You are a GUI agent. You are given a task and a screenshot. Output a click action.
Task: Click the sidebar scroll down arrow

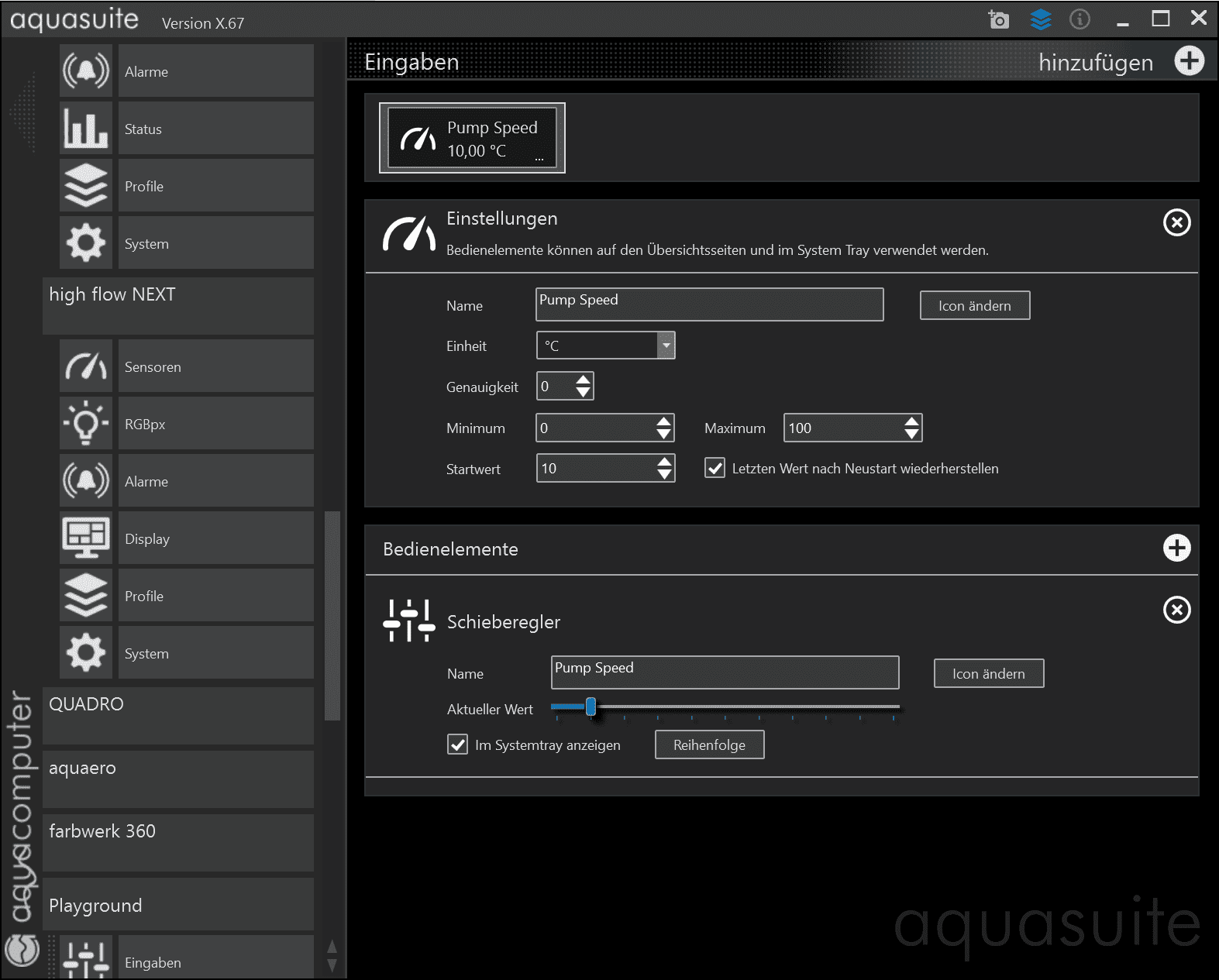click(x=332, y=965)
